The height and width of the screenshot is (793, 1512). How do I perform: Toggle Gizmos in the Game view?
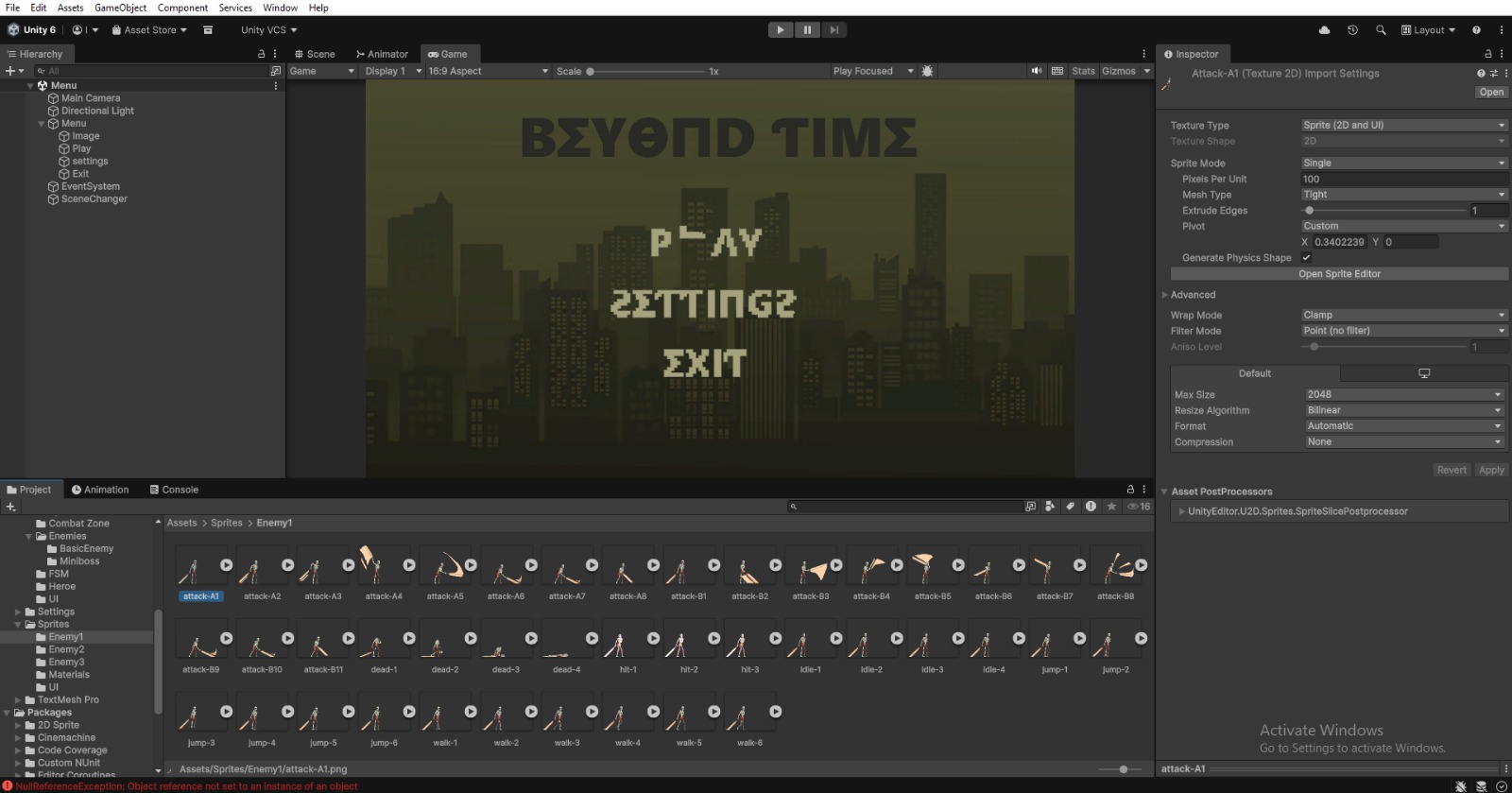pyautogui.click(x=1119, y=71)
